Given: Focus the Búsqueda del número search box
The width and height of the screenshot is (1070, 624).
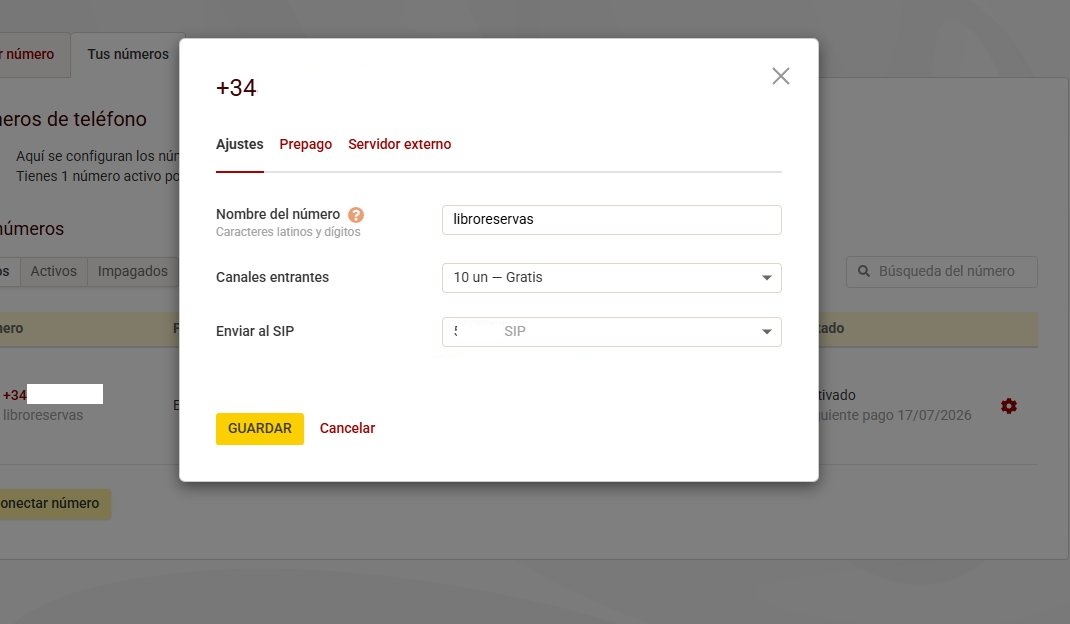Looking at the screenshot, I should (942, 272).
